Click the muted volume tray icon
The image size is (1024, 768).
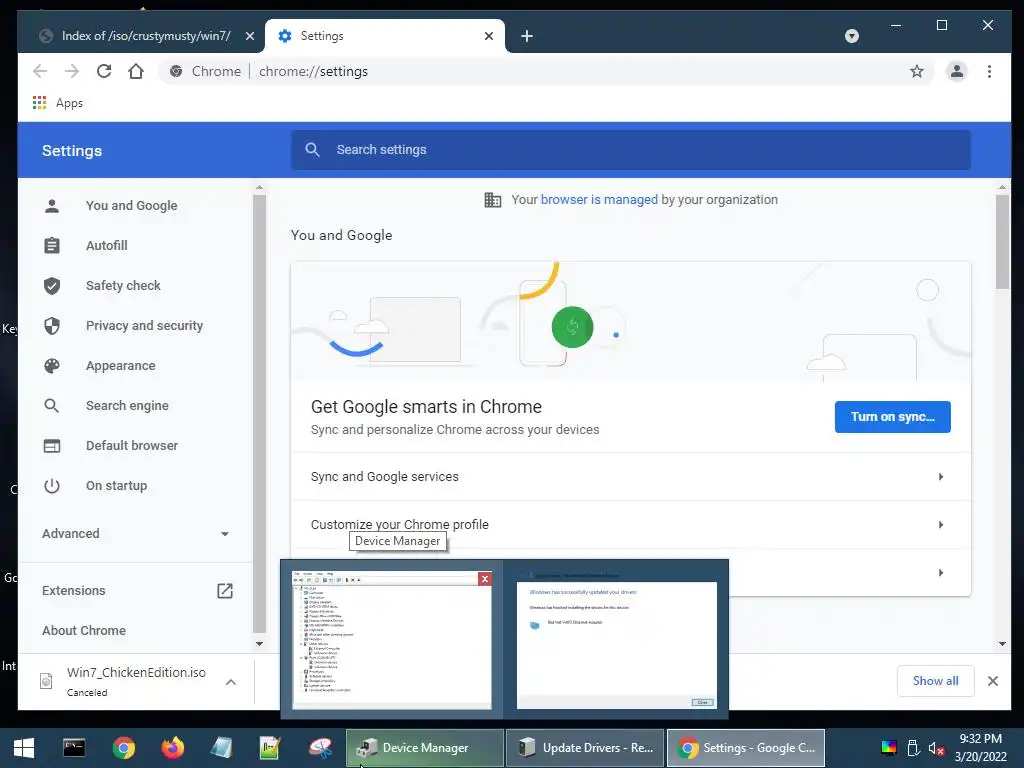(936, 748)
